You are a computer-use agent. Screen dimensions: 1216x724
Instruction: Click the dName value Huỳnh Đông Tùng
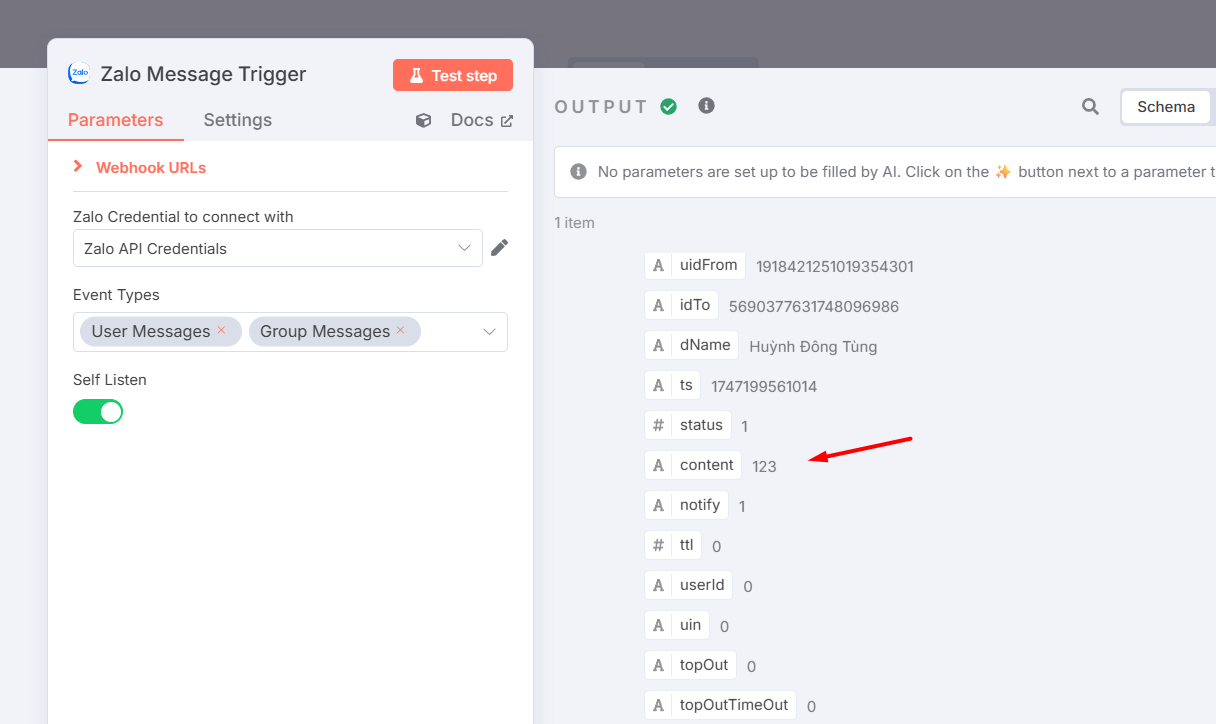pyautogui.click(x=813, y=346)
